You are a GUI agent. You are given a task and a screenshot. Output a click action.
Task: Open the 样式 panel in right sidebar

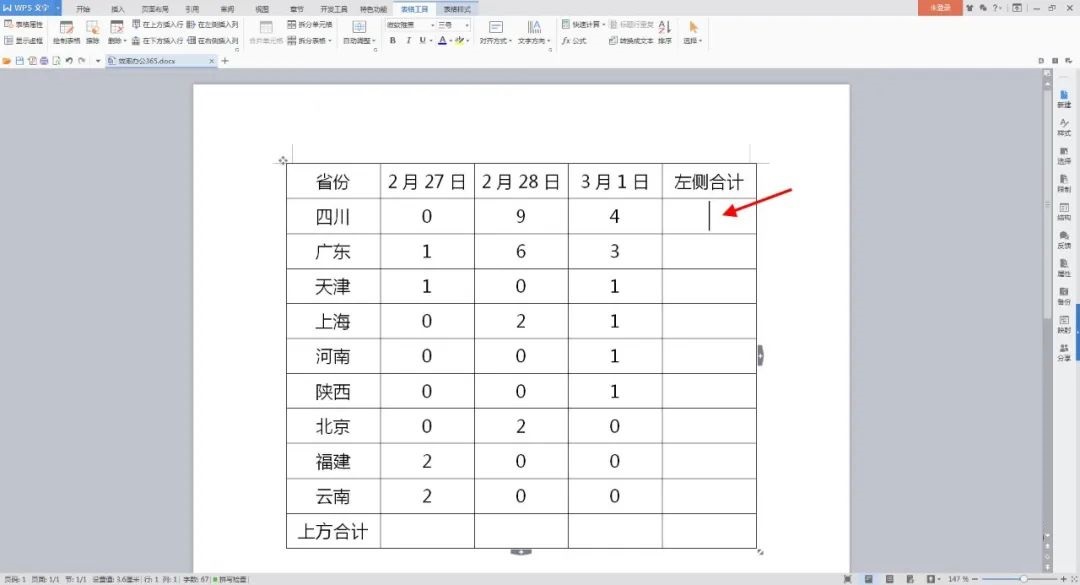[1063, 127]
